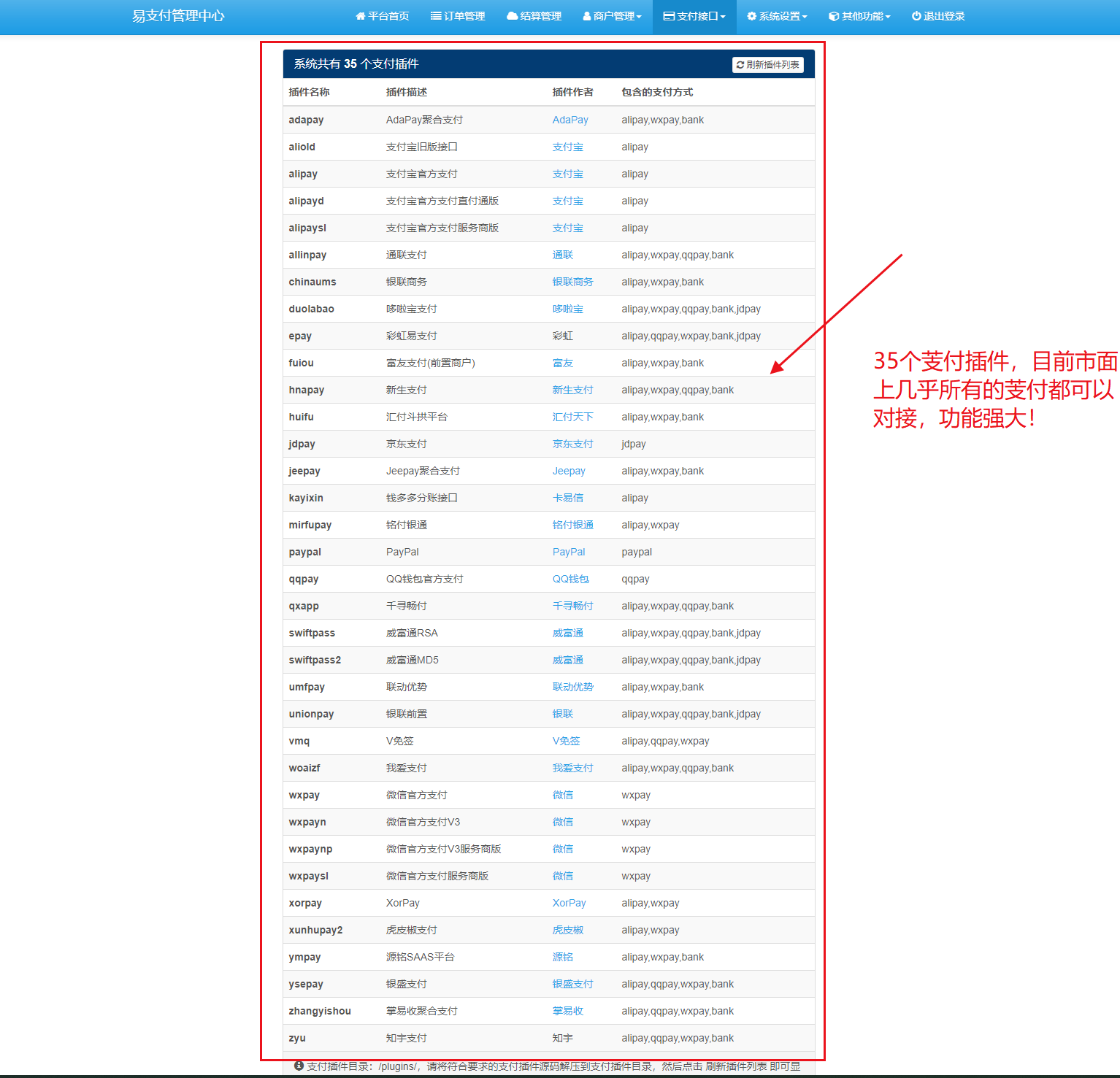Click the power icon beside 退出登录
The image size is (1120, 1078).
pos(916,16)
